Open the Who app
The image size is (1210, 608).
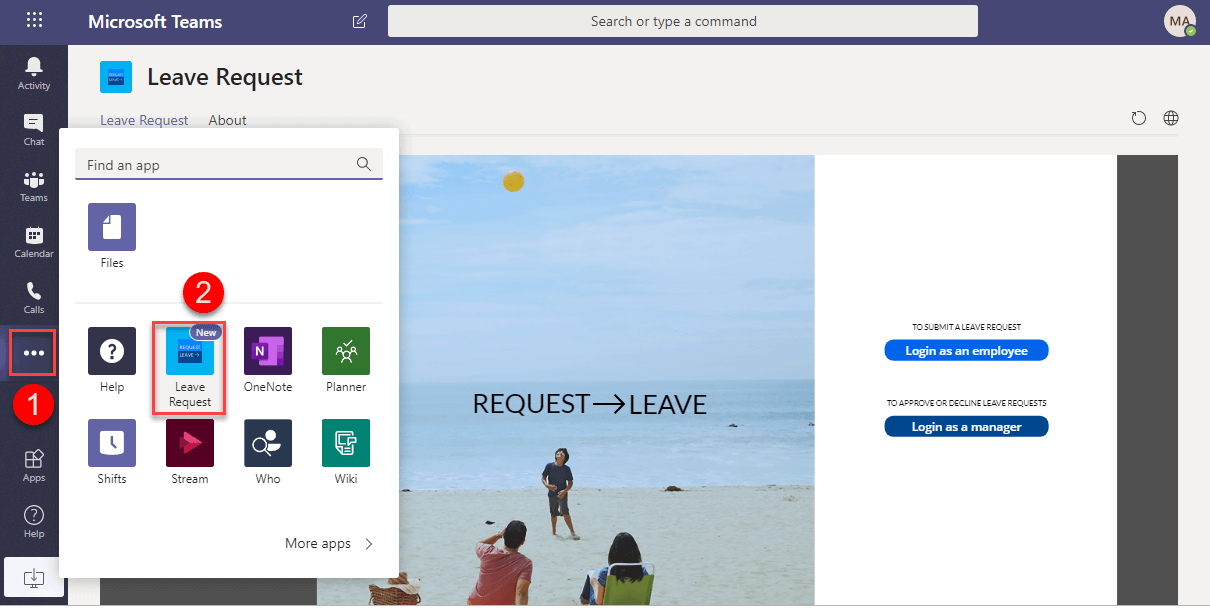click(267, 442)
